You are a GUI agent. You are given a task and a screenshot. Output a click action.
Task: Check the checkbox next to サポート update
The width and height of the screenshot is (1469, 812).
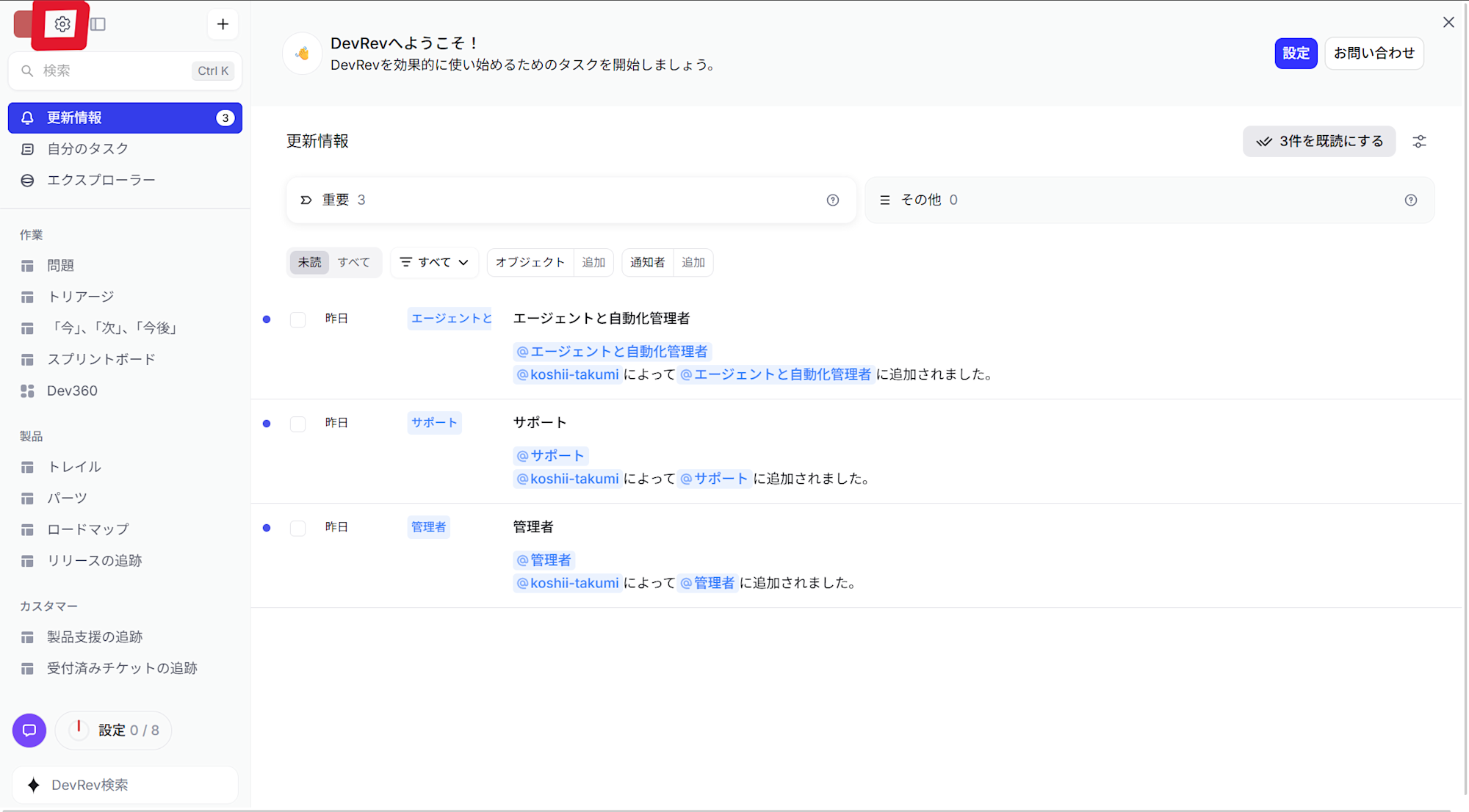(x=297, y=424)
